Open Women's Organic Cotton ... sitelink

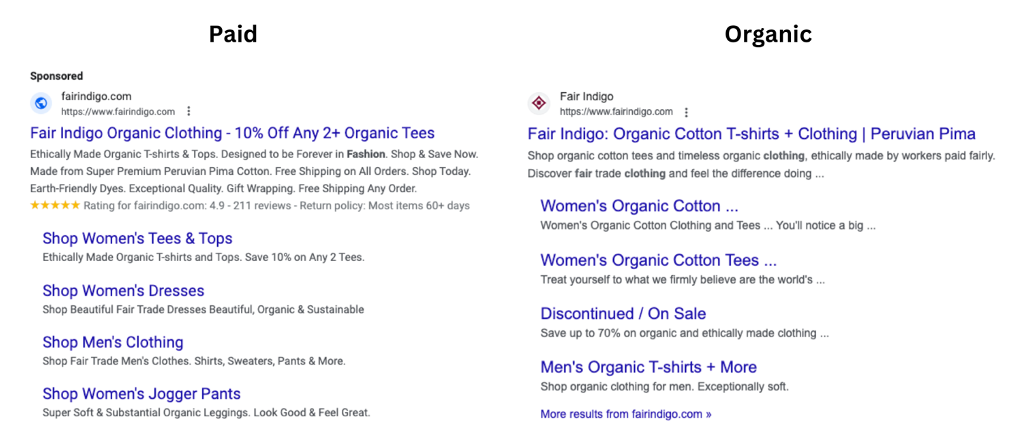639,206
